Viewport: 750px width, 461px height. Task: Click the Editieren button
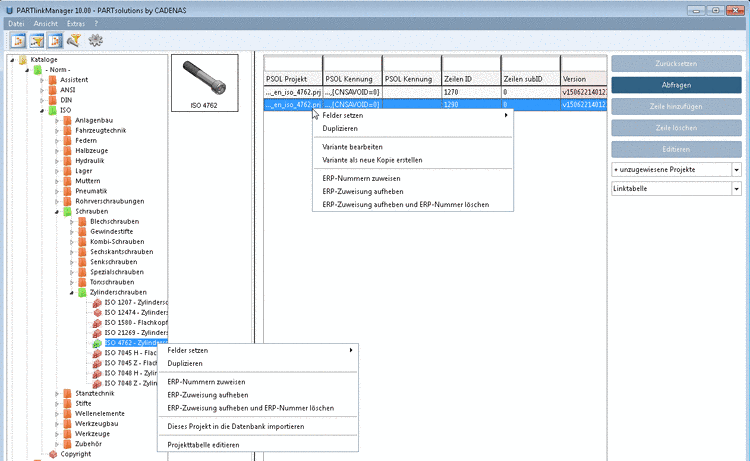[676, 149]
